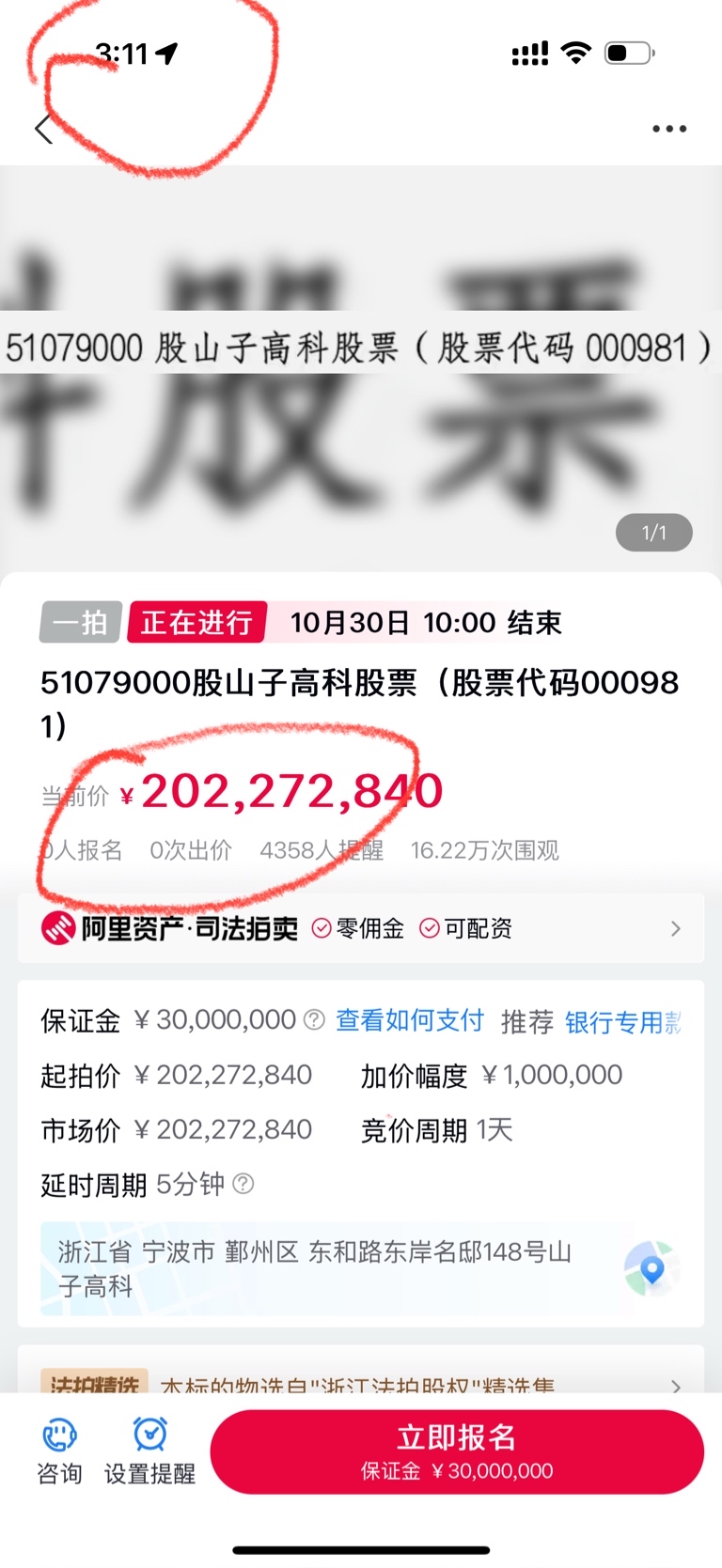Image resolution: width=722 pixels, height=1568 pixels.
Task: Tap the 零佣金 checkmark badge
Action: (357, 928)
